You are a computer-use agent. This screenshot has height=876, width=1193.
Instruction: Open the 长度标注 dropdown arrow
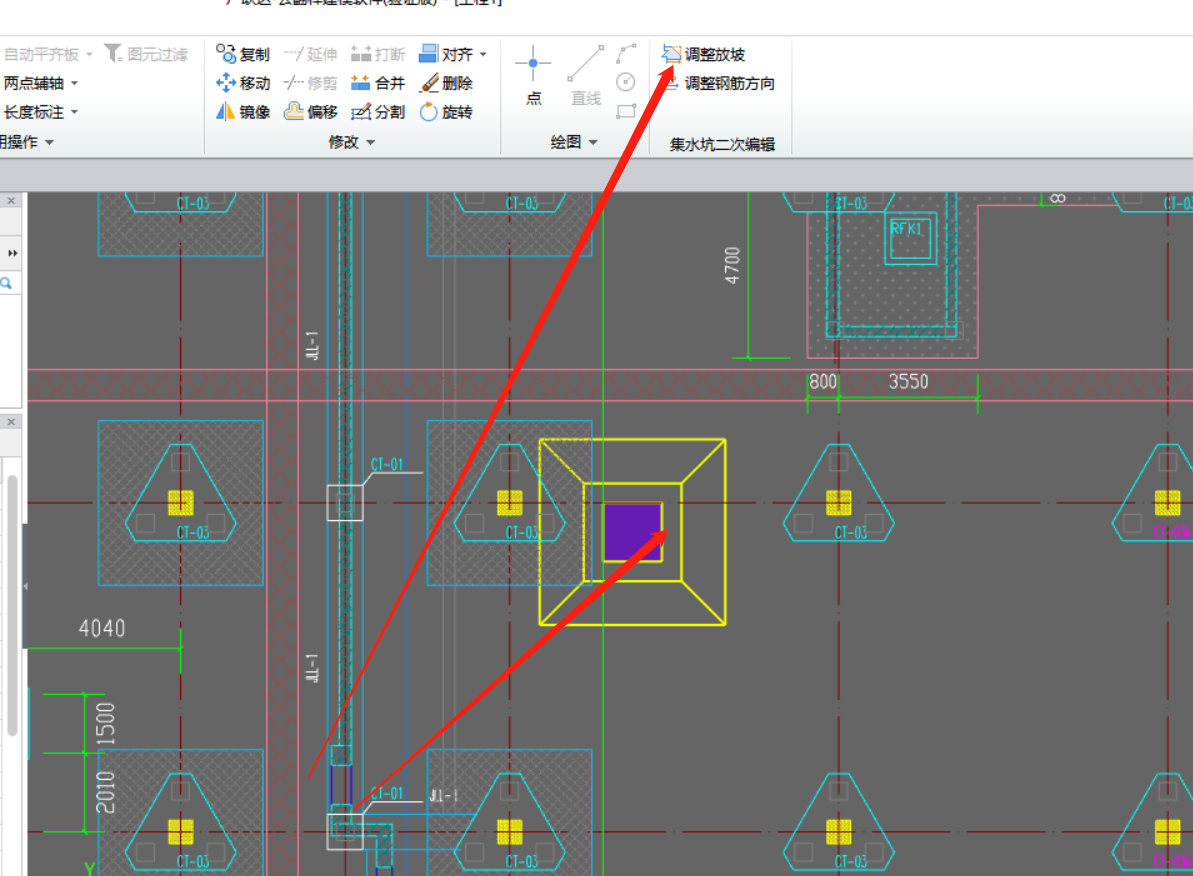[75, 112]
